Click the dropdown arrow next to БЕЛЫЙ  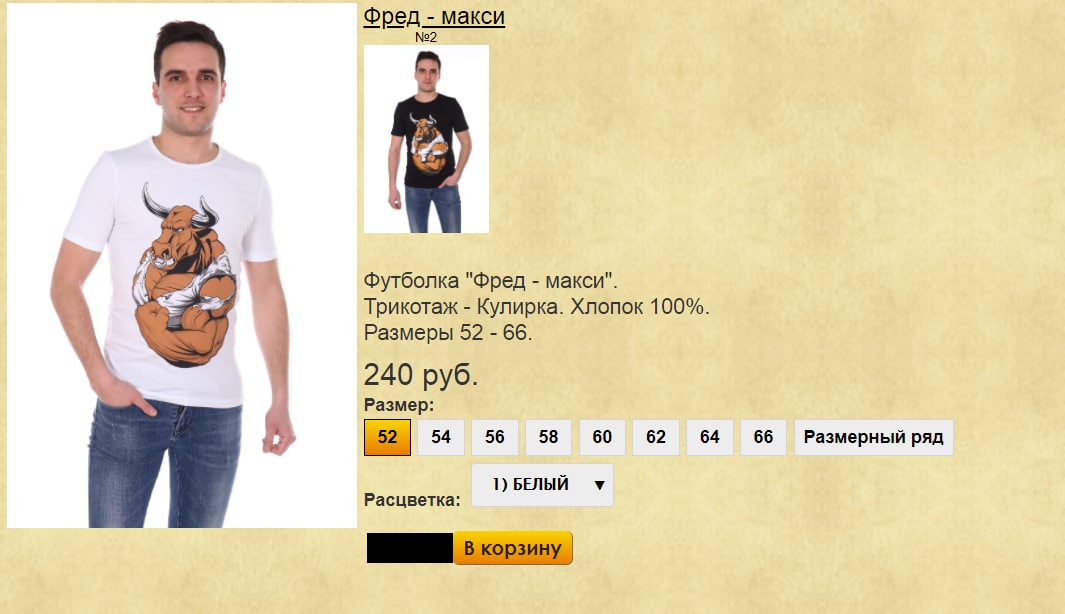599,485
